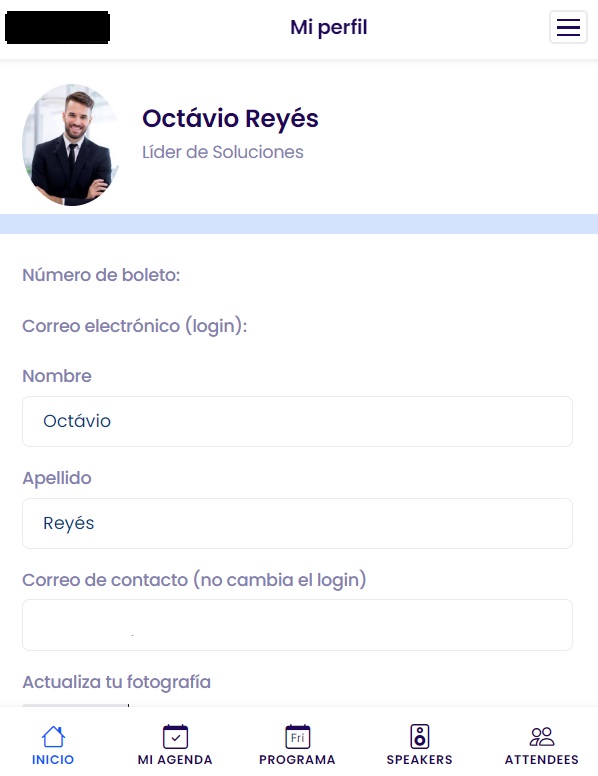Open the SPEAKERS tab label
Viewport: 598px width, 776px height.
pyautogui.click(x=420, y=760)
